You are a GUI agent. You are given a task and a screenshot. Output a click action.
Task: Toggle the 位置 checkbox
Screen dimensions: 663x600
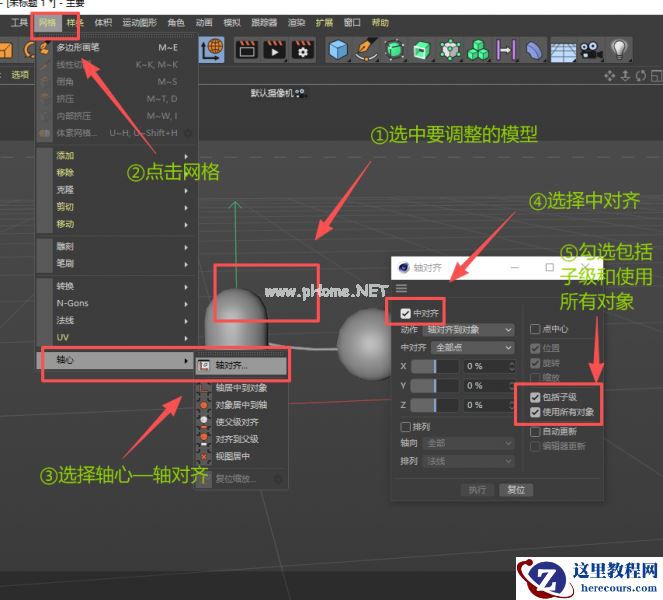535,348
